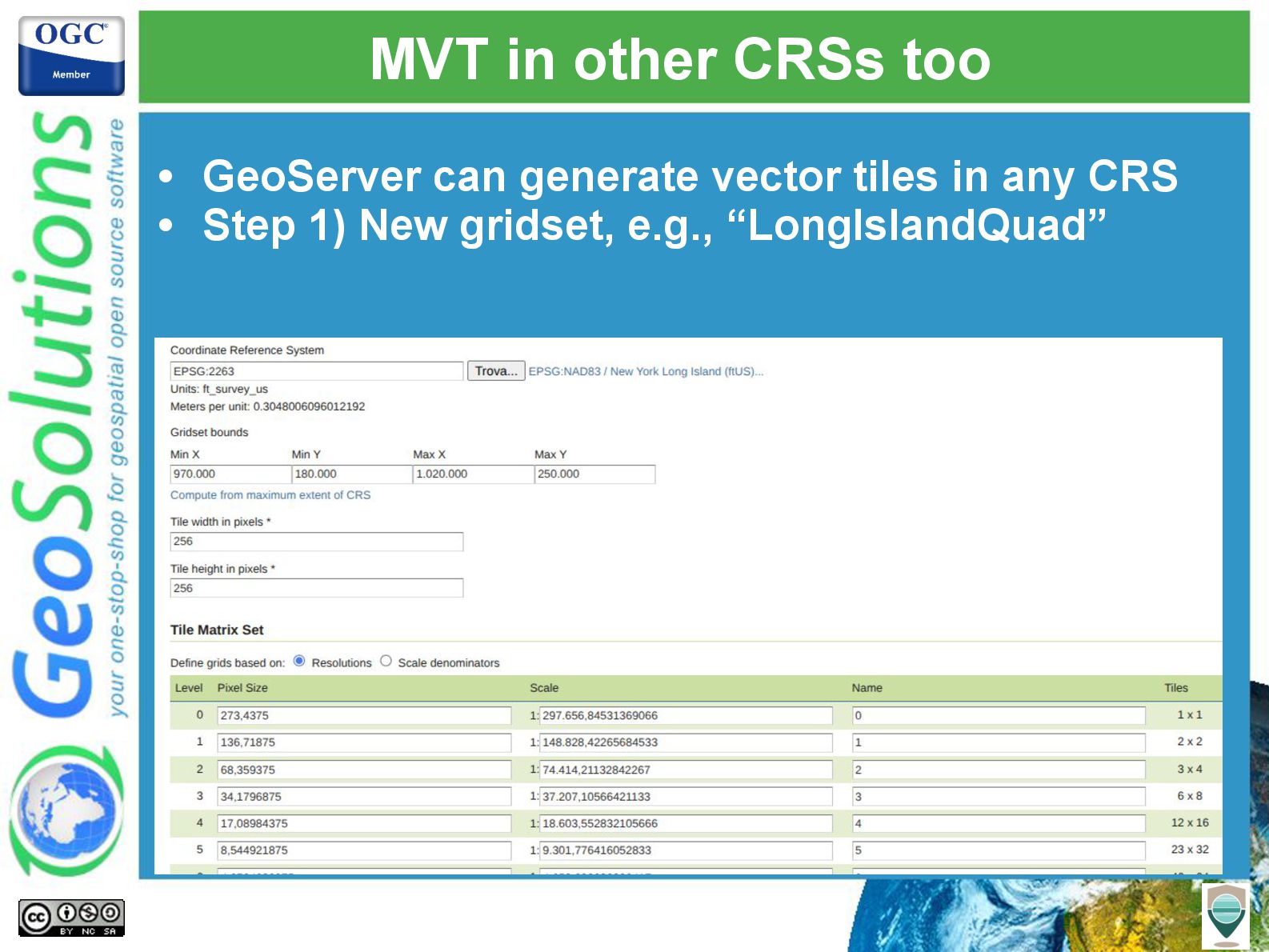The height and width of the screenshot is (952, 1269).
Task: Click the Creative Commons BY-NC-SA license icon
Action: coord(72,918)
